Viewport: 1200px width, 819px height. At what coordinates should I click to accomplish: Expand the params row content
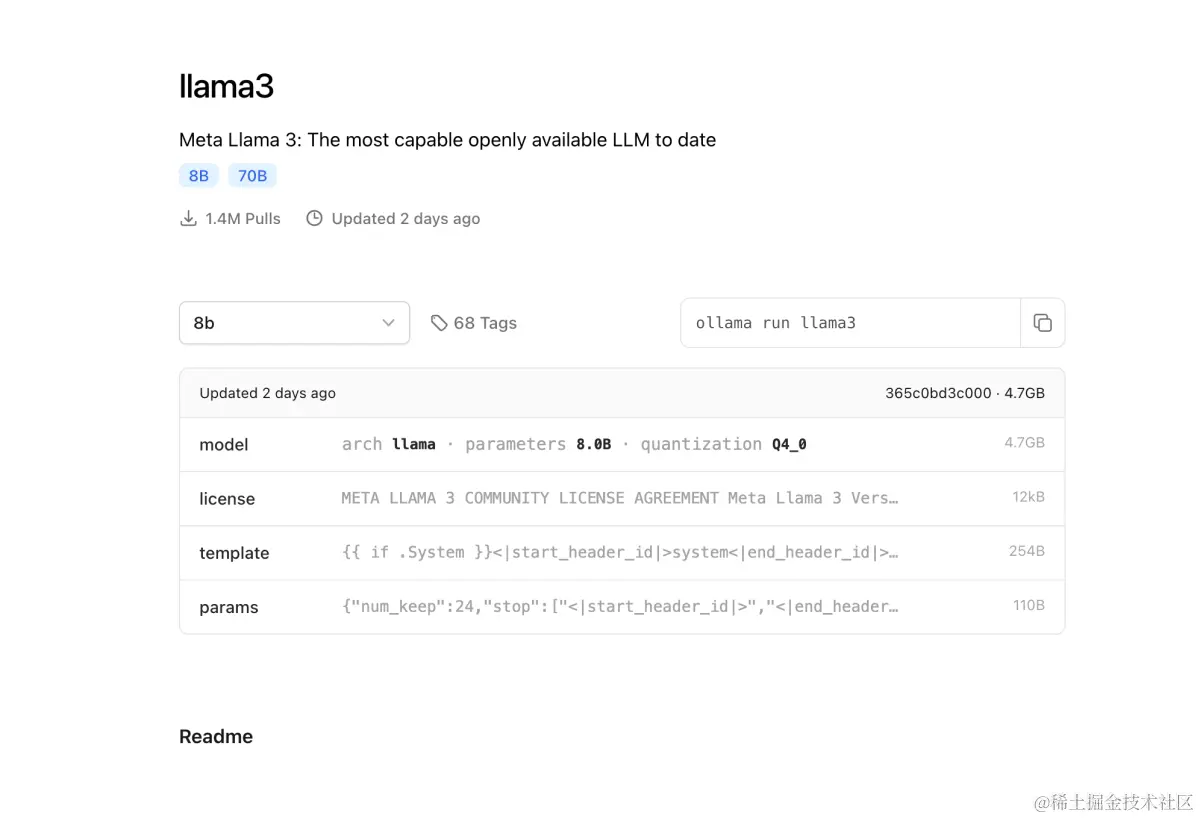click(x=622, y=606)
